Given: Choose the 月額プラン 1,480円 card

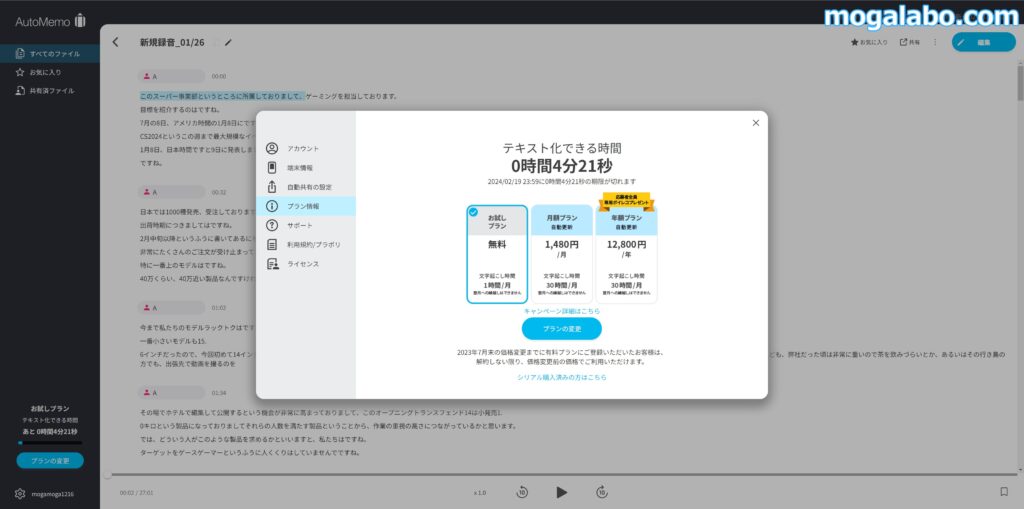Looking at the screenshot, I should pyautogui.click(x=561, y=254).
